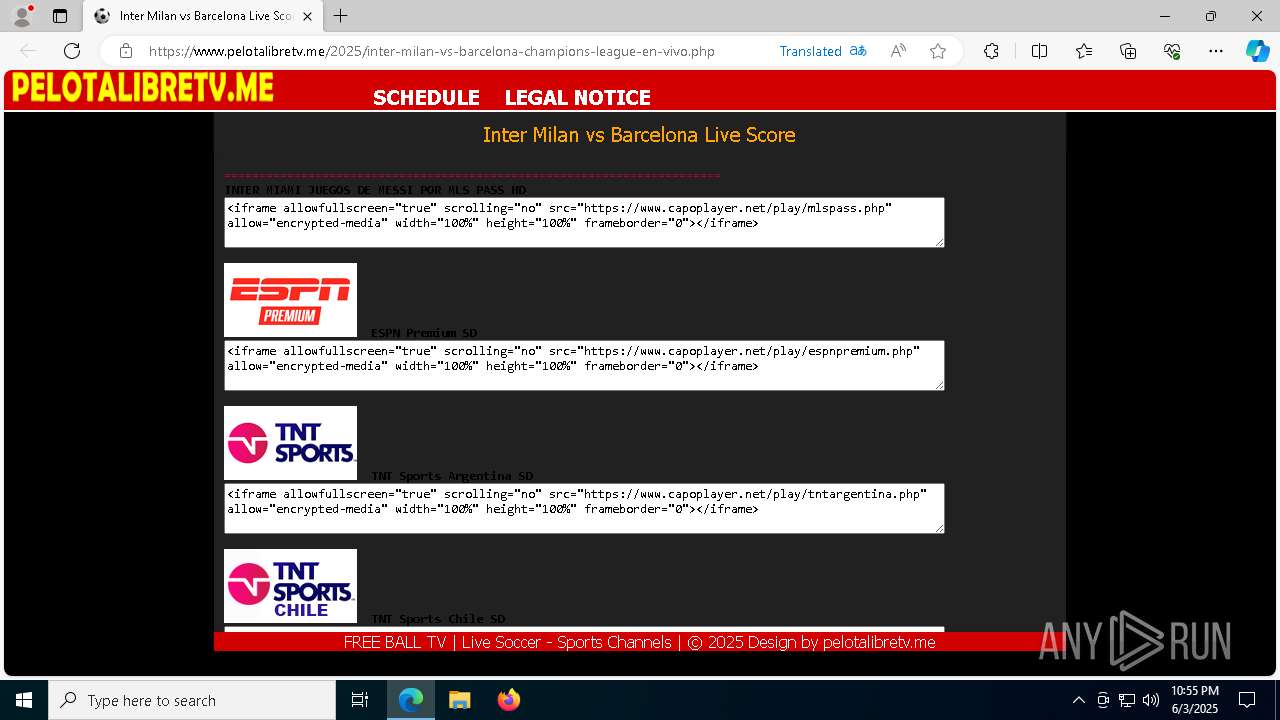
Task: Toggle Read aloud icon
Action: (x=898, y=51)
